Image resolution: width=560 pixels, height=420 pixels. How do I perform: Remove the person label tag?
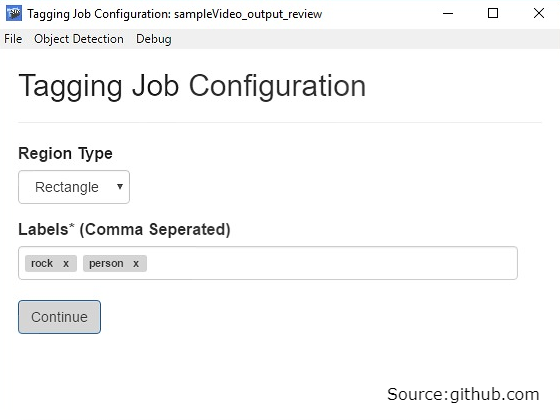136,264
